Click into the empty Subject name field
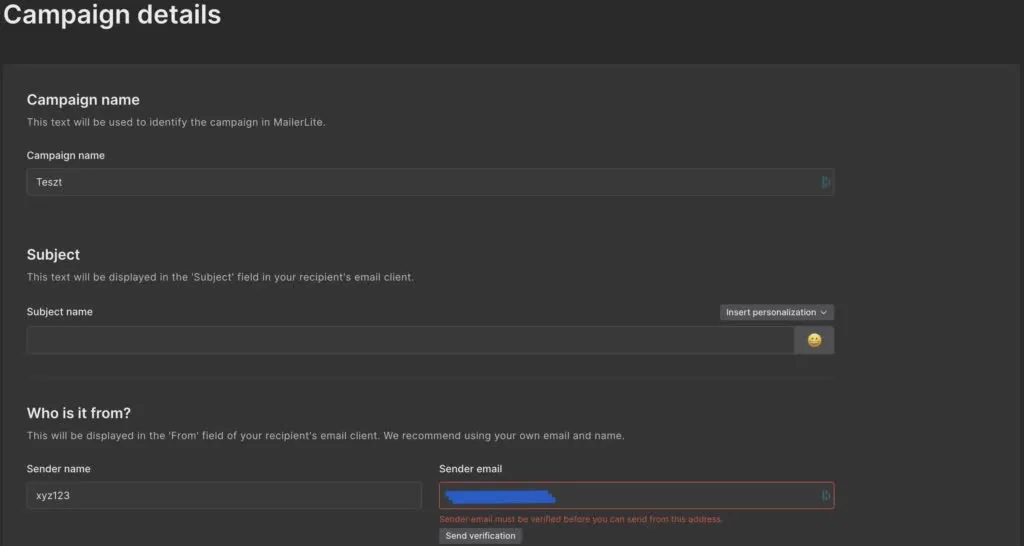The image size is (1024, 546). click(410, 340)
